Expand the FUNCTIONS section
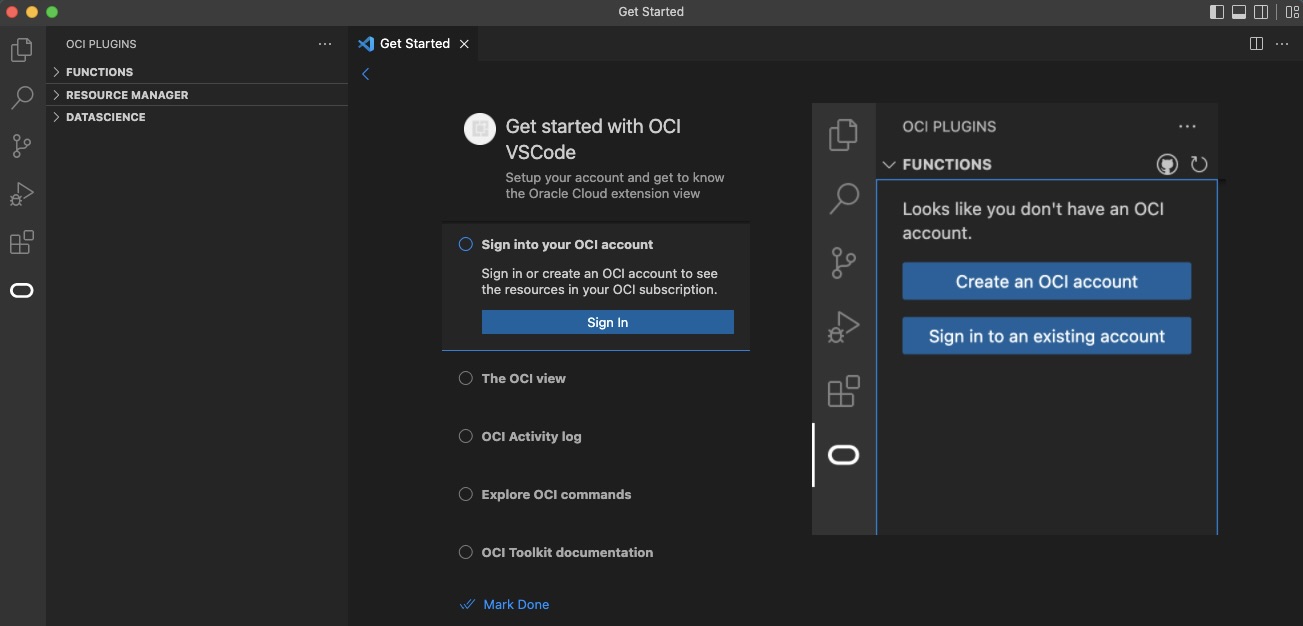The height and width of the screenshot is (626, 1303). pos(97,71)
